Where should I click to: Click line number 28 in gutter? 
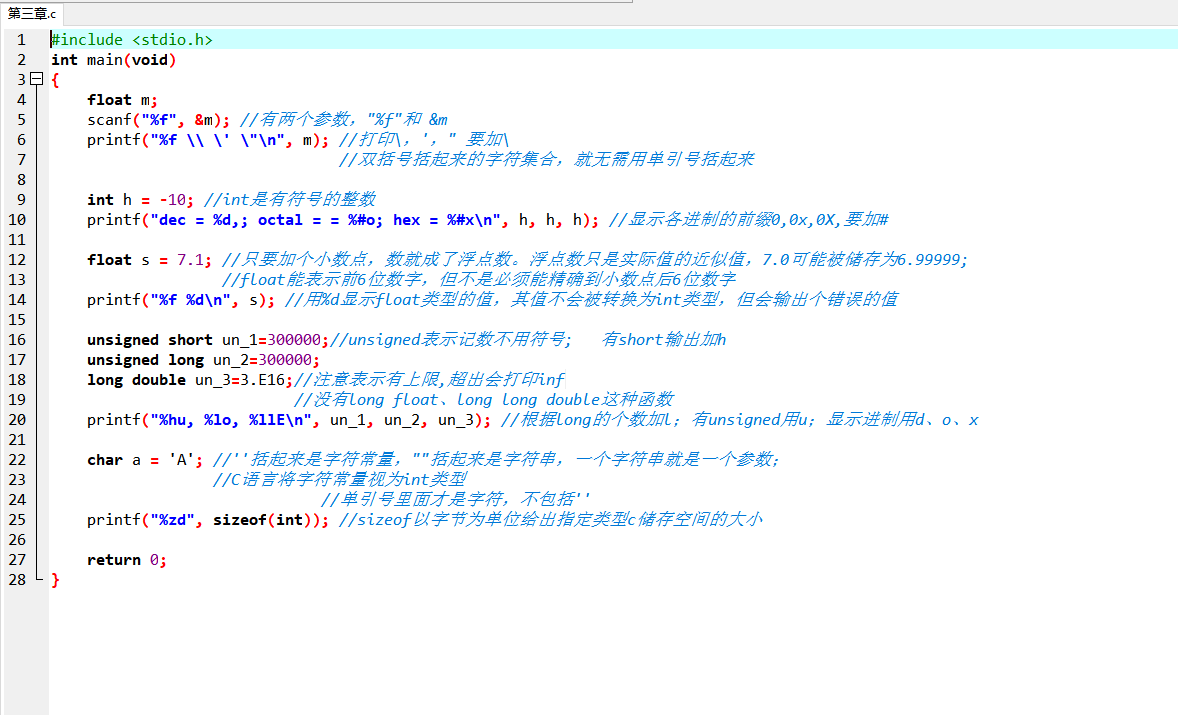(x=17, y=580)
